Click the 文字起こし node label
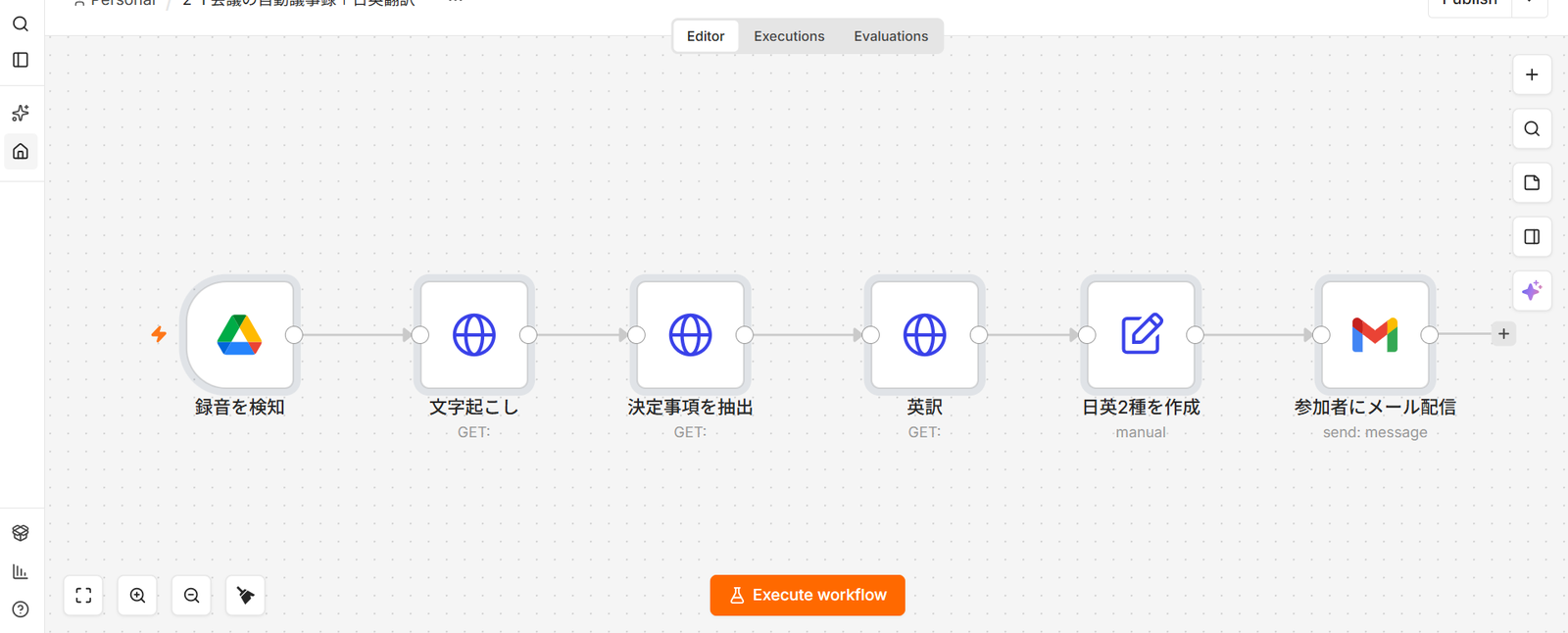1568x633 pixels. [474, 407]
